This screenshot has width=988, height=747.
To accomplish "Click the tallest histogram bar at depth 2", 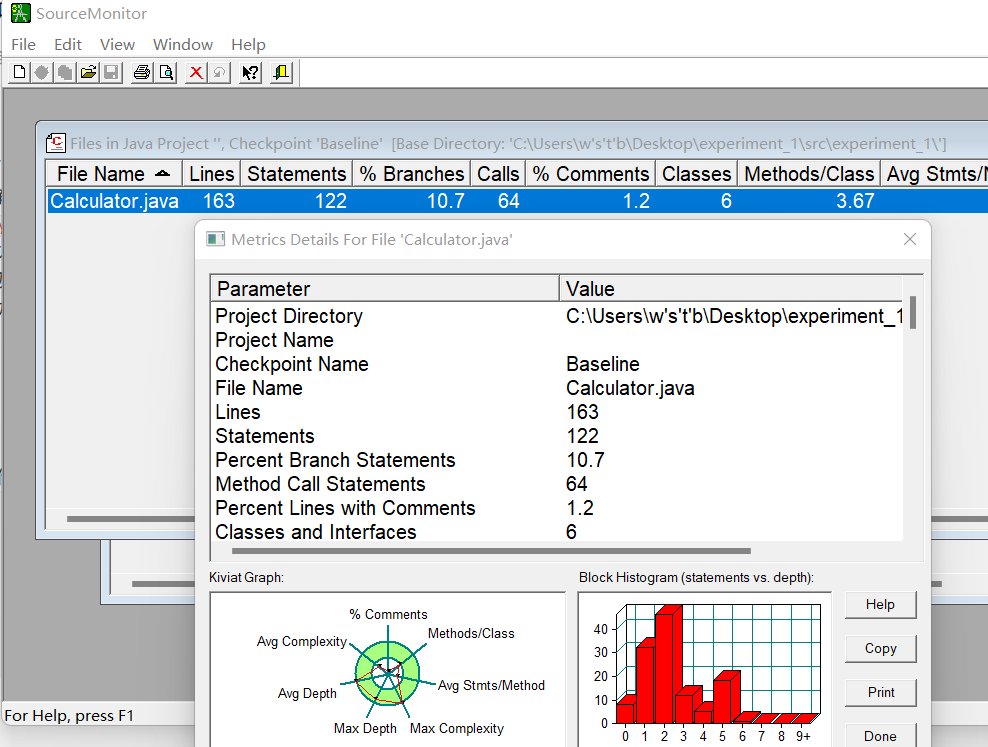I will (667, 665).
